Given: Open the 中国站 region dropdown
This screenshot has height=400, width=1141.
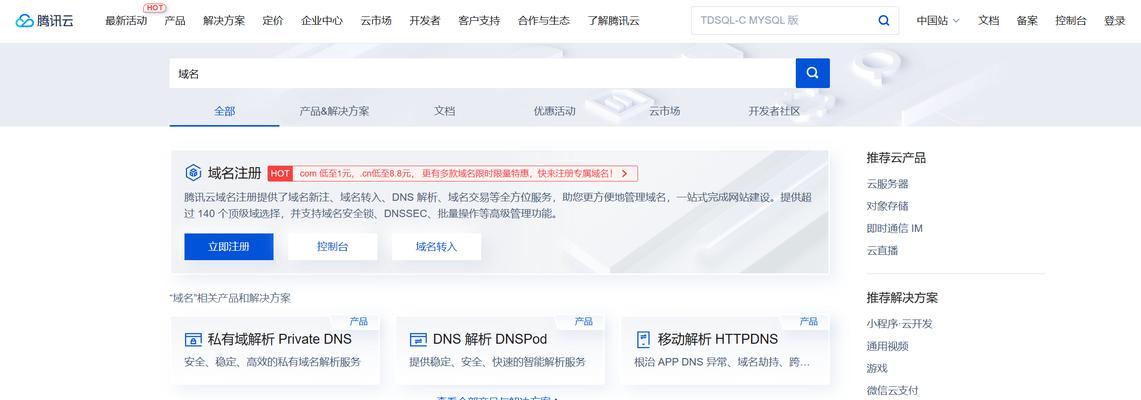Looking at the screenshot, I should [938, 20].
